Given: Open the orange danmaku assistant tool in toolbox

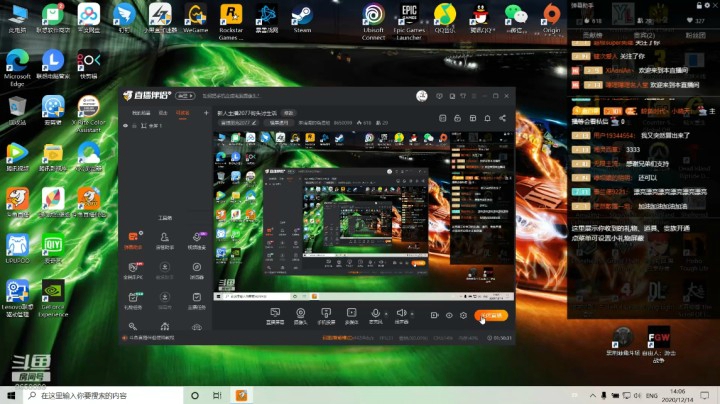Looking at the screenshot, I should (x=133, y=241).
